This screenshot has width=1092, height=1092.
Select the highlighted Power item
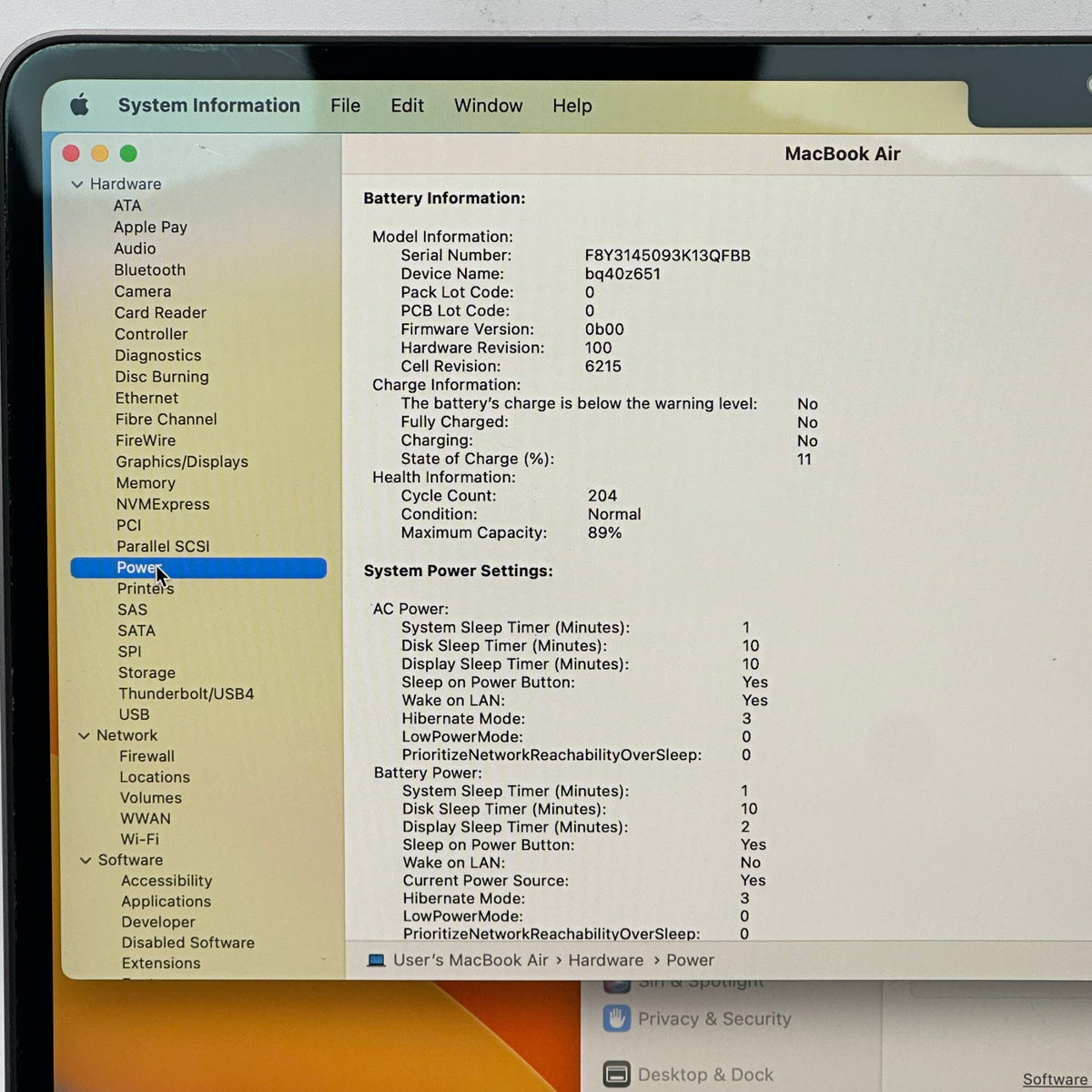coord(198,568)
